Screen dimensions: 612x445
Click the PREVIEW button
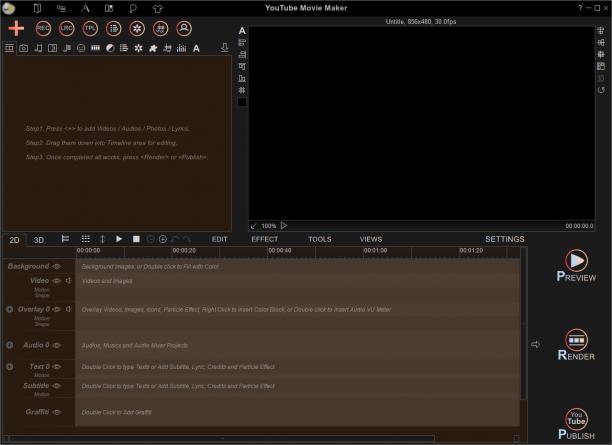[576, 265]
